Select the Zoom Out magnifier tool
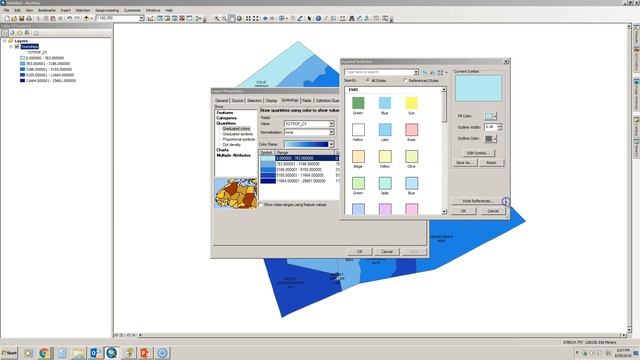Viewport: 640px width, 360px height. click(224, 18)
